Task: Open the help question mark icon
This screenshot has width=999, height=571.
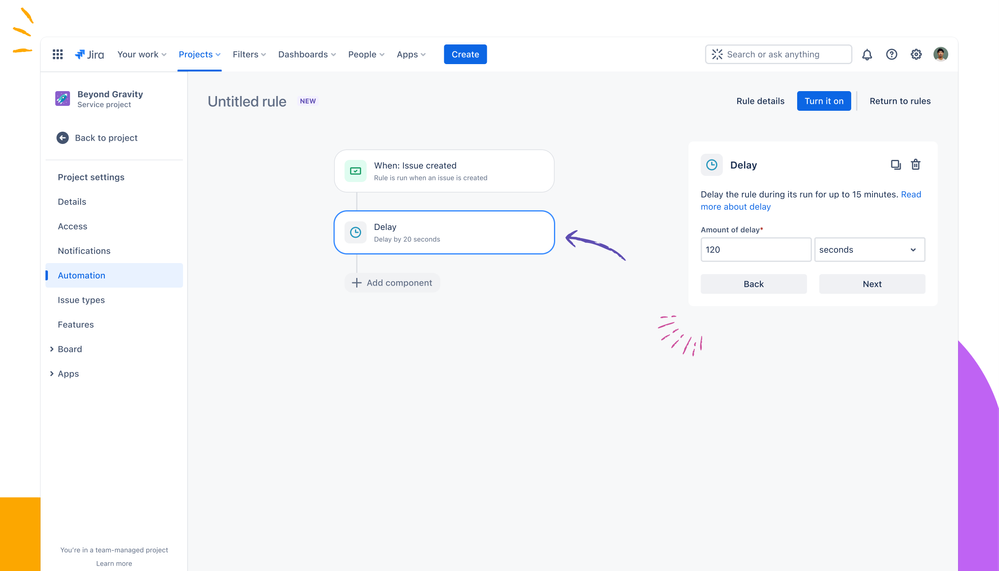Action: click(891, 54)
